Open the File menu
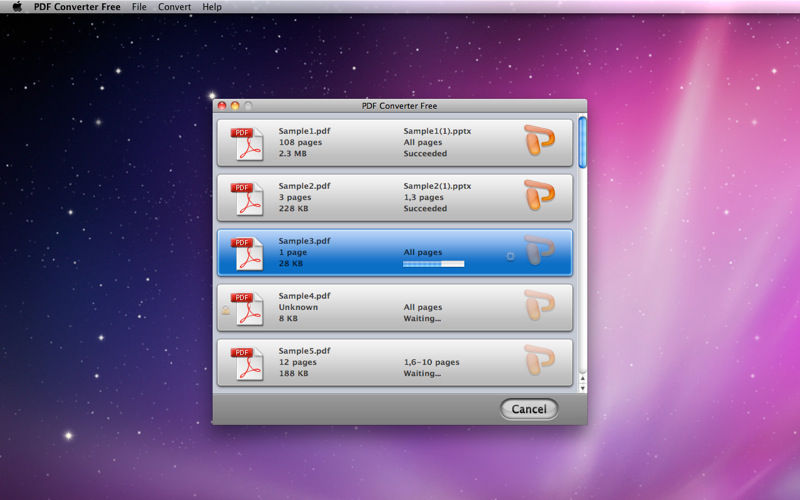This screenshot has height=500, width=800. tap(139, 7)
